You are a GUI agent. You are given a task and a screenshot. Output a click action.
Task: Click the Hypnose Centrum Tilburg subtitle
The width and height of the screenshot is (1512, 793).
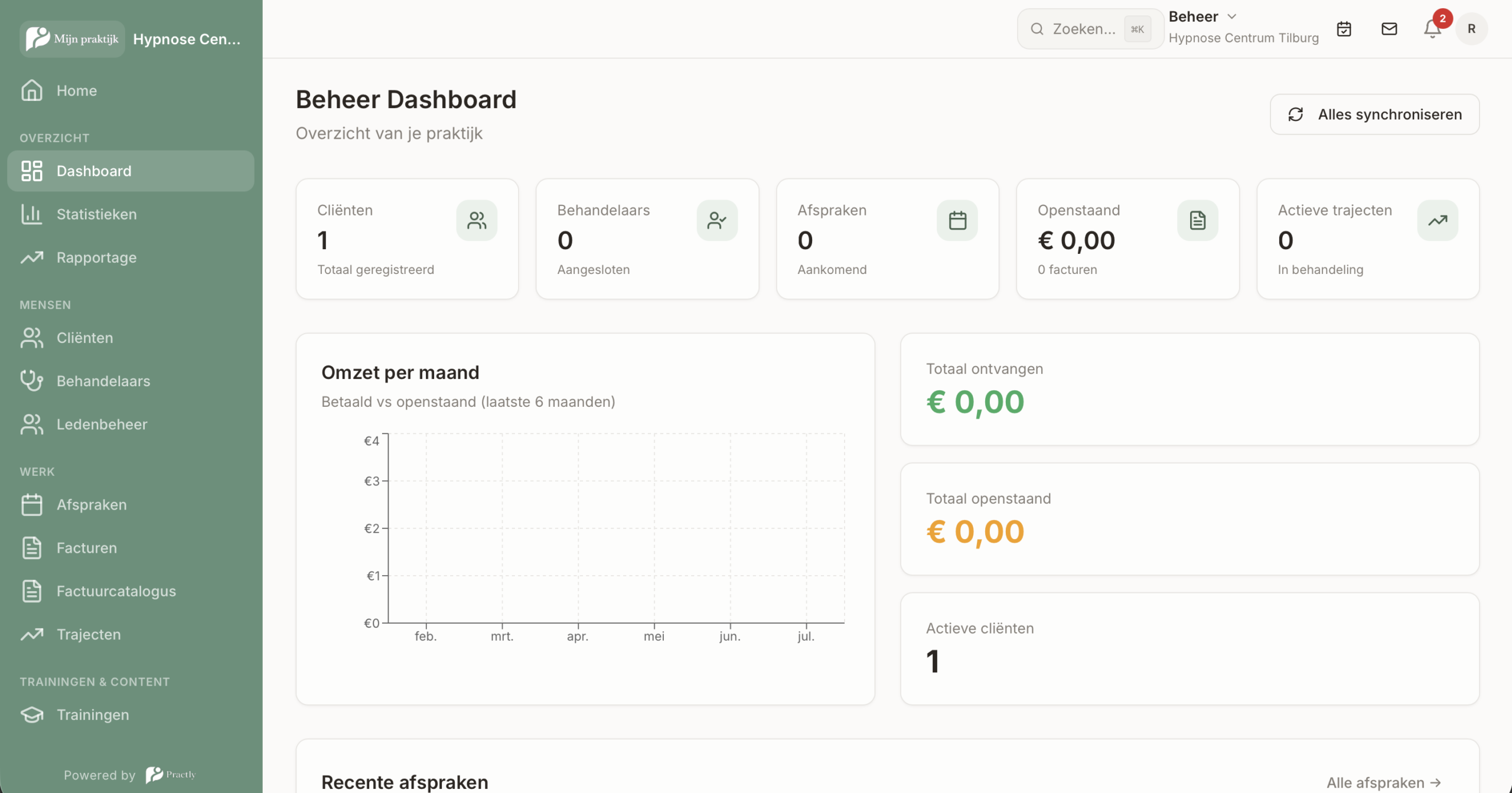pos(1243,38)
